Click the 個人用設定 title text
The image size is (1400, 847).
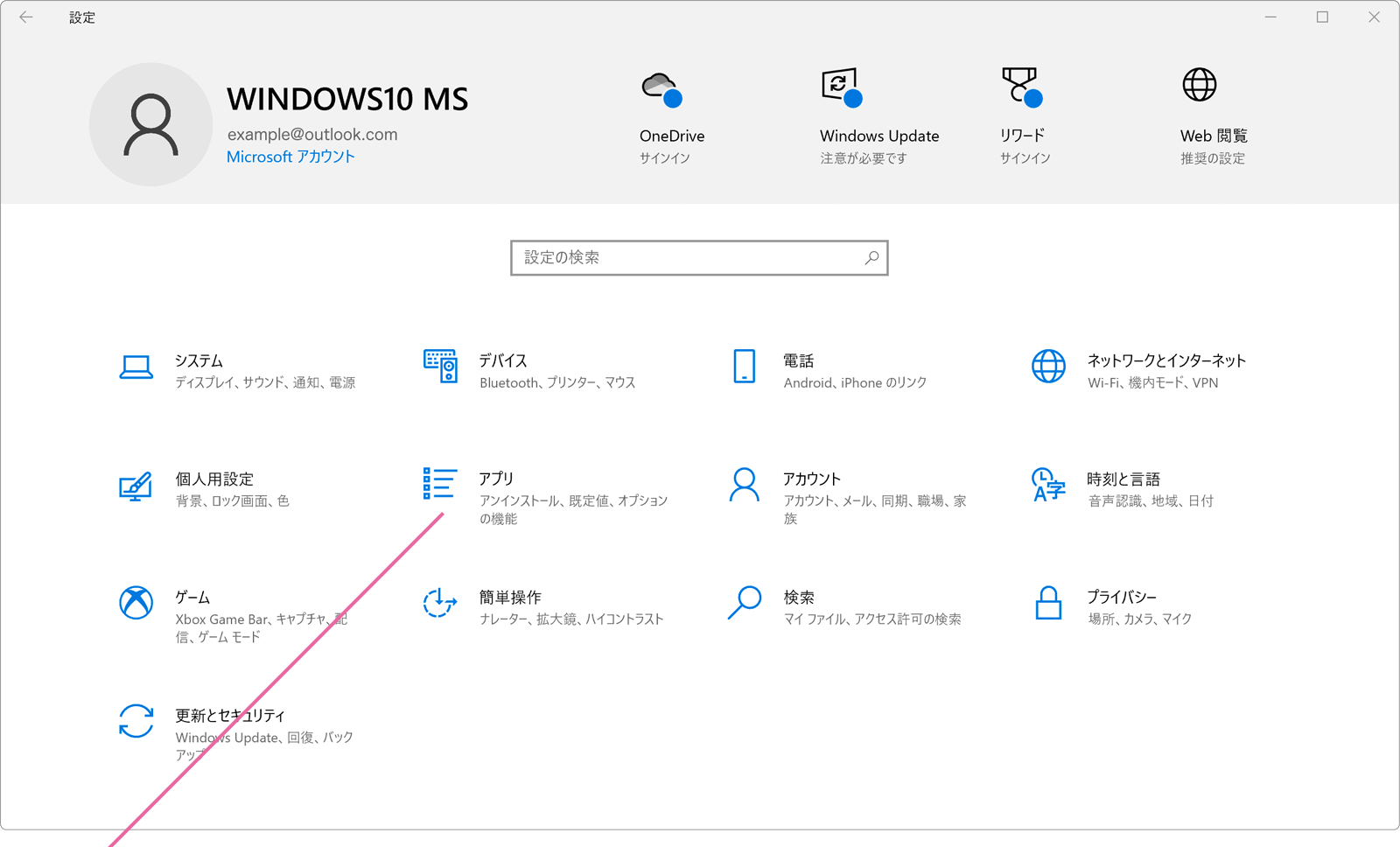pyautogui.click(x=214, y=479)
